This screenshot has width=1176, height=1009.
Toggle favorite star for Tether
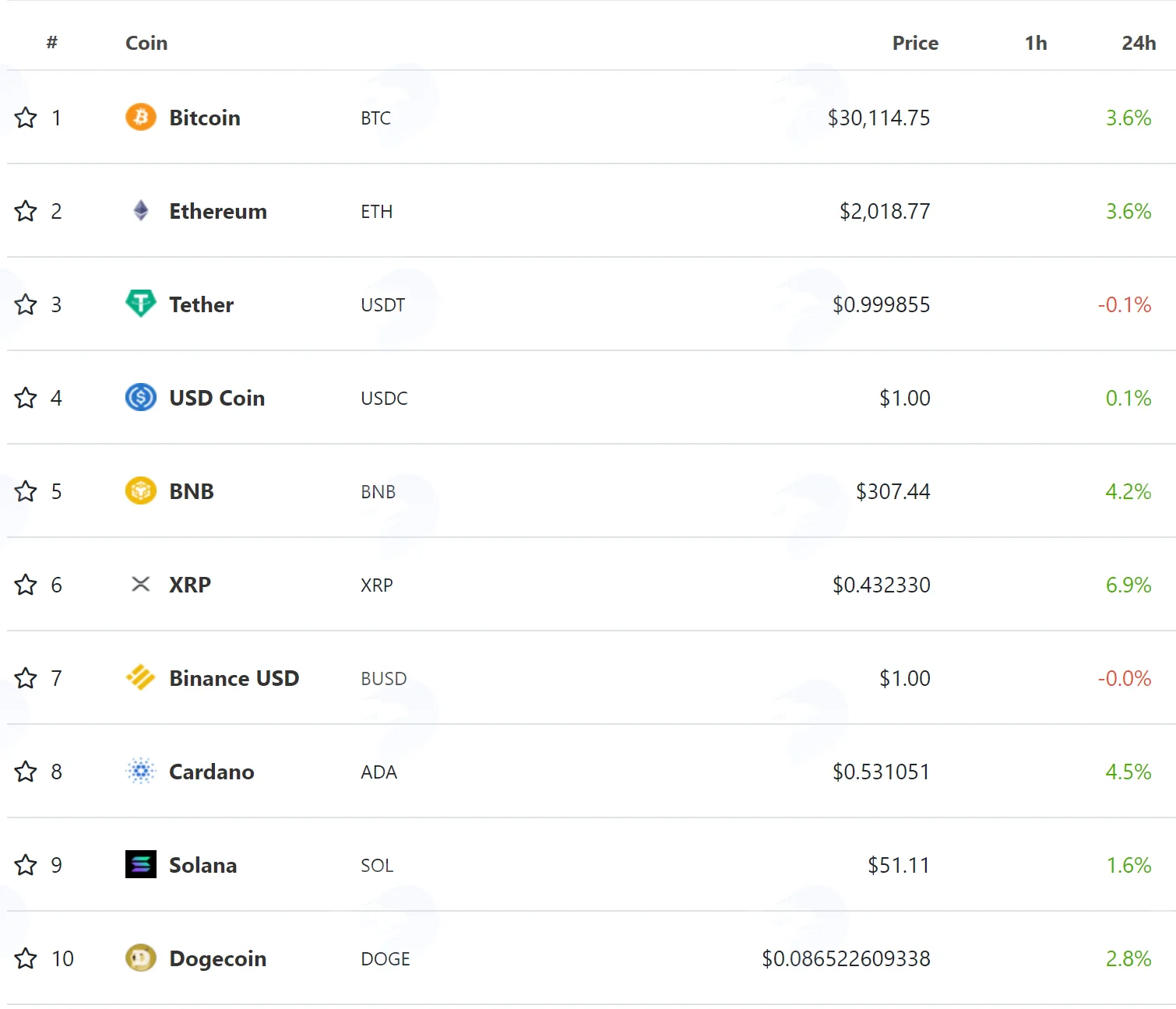coord(26,304)
